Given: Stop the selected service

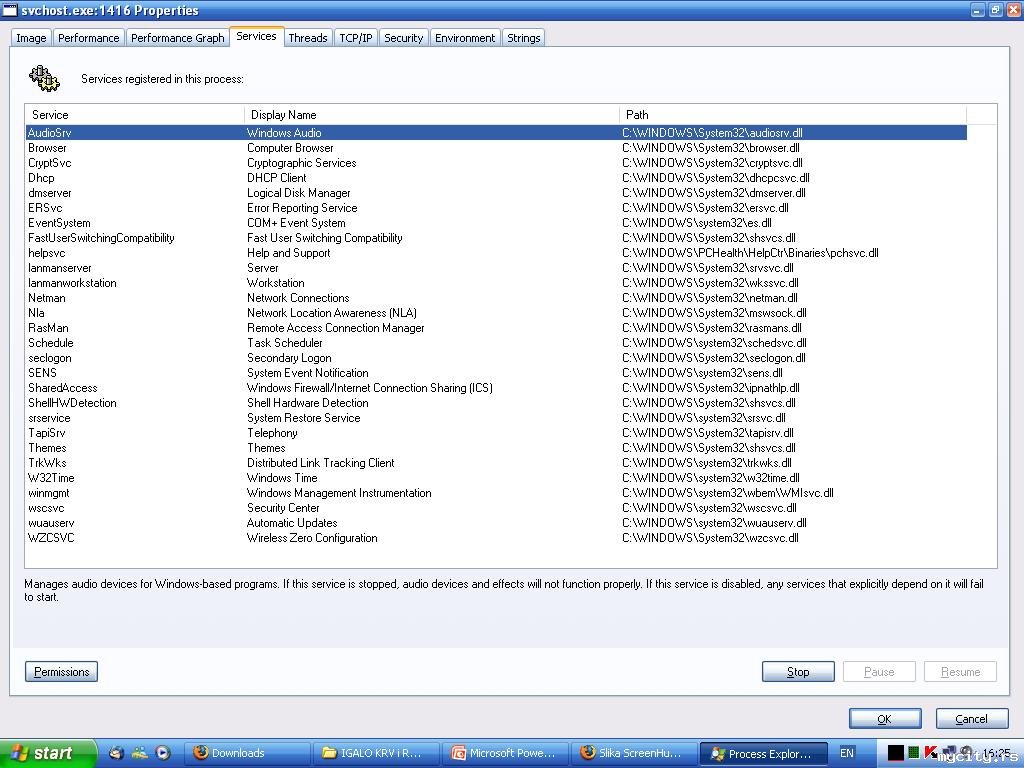Looking at the screenshot, I should pos(798,671).
